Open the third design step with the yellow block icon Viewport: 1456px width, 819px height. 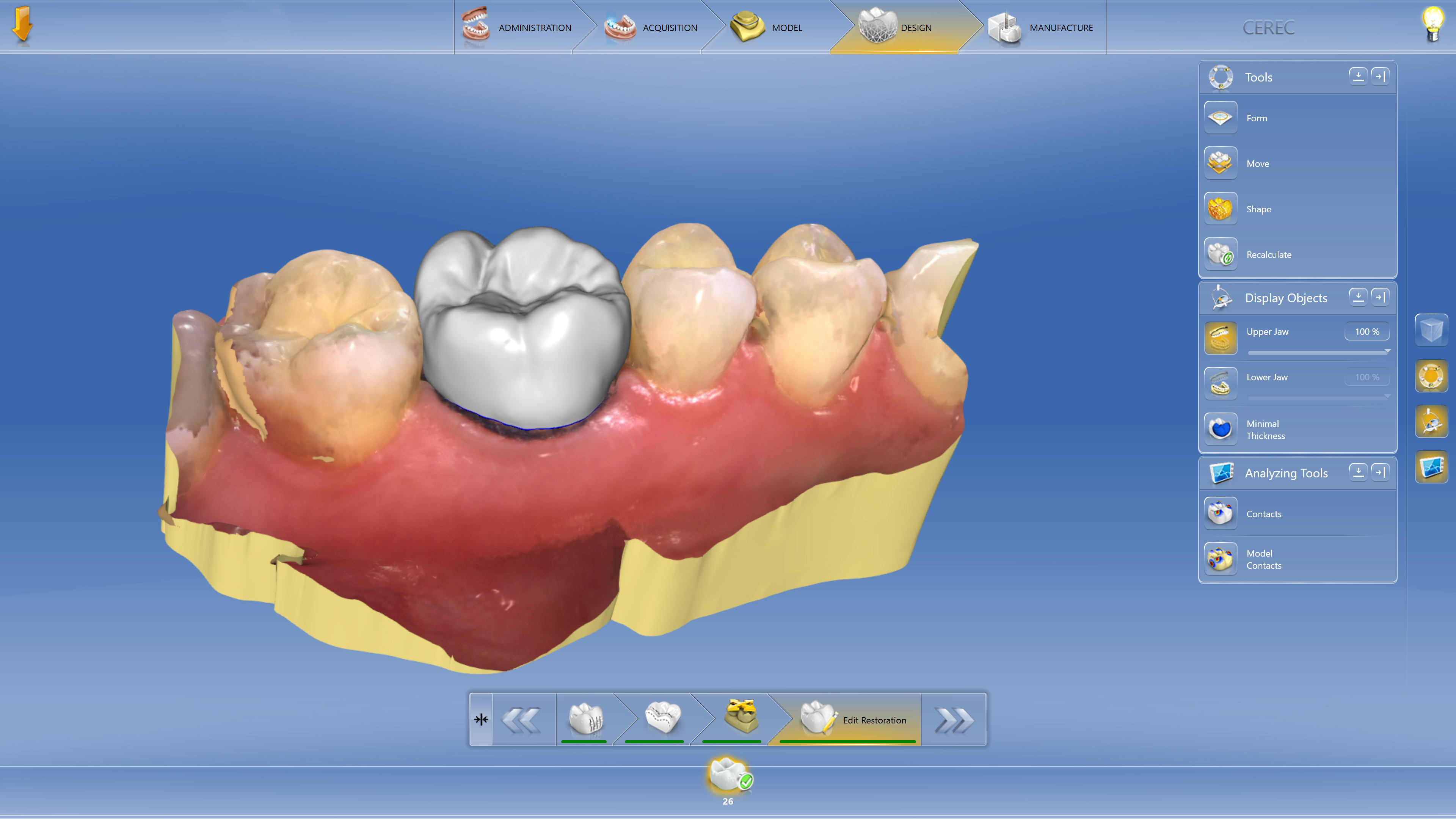741,720
